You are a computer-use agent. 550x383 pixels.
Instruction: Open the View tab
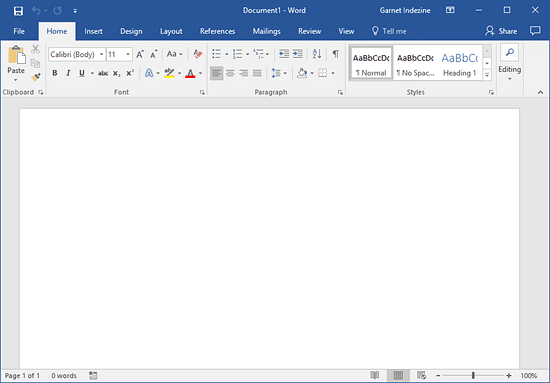click(x=346, y=31)
